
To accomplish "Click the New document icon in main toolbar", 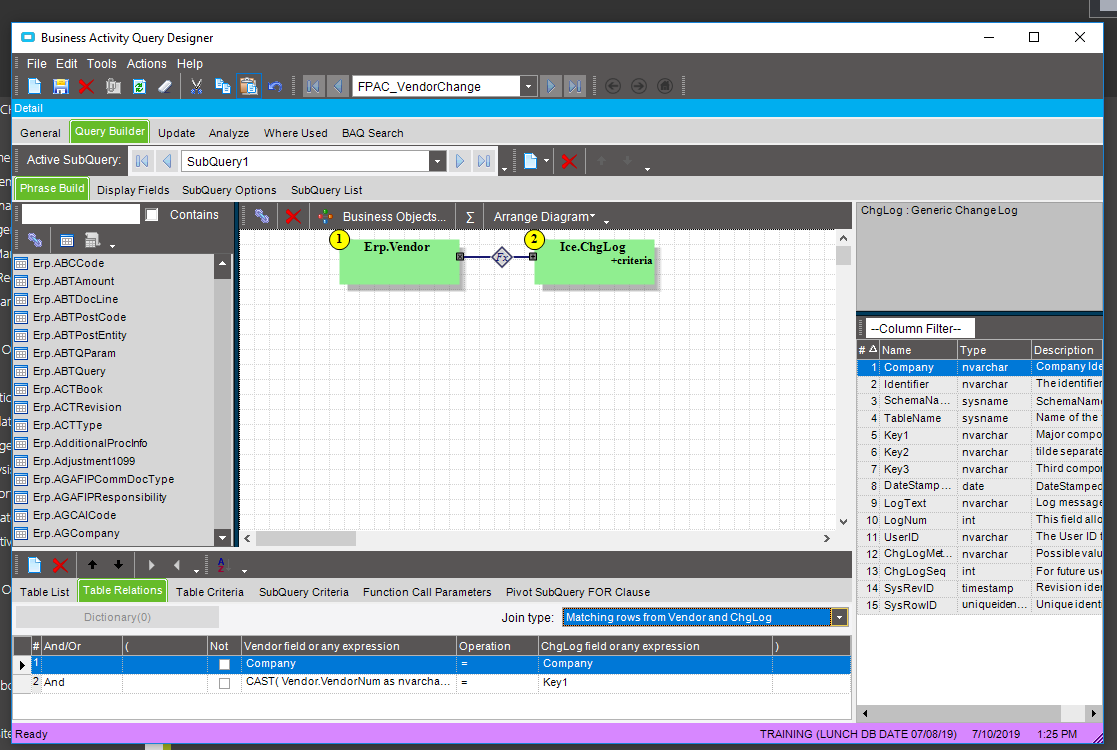I will tap(34, 86).
